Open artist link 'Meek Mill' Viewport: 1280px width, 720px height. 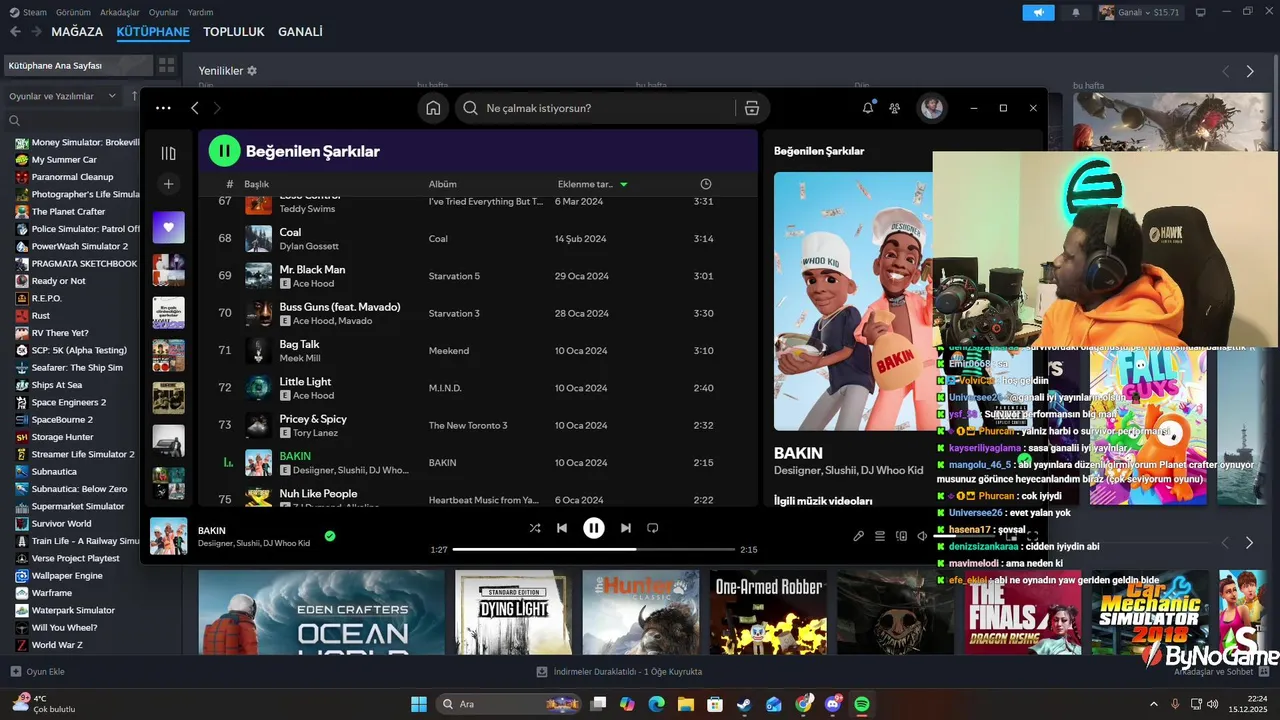pyautogui.click(x=299, y=358)
